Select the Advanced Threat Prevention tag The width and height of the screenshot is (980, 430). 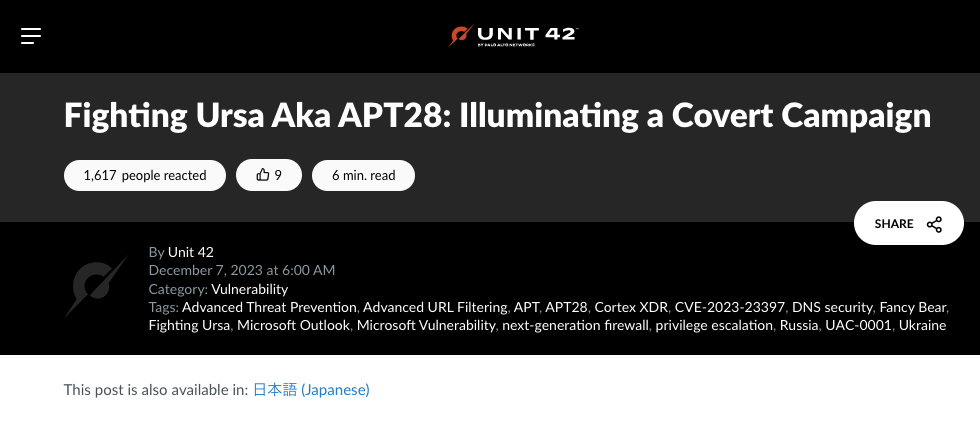tap(269, 307)
